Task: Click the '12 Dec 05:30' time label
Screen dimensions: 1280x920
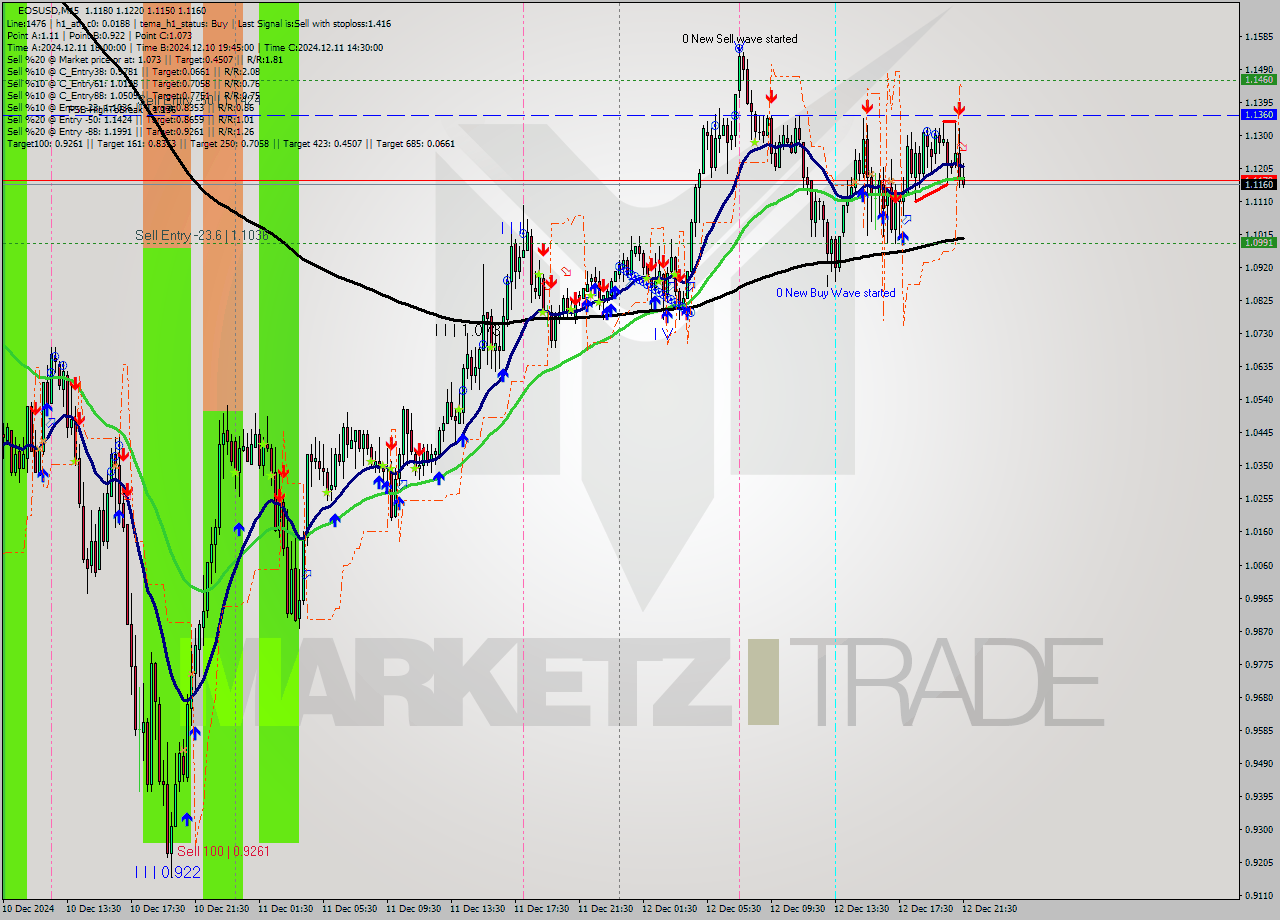Action: click(734, 909)
